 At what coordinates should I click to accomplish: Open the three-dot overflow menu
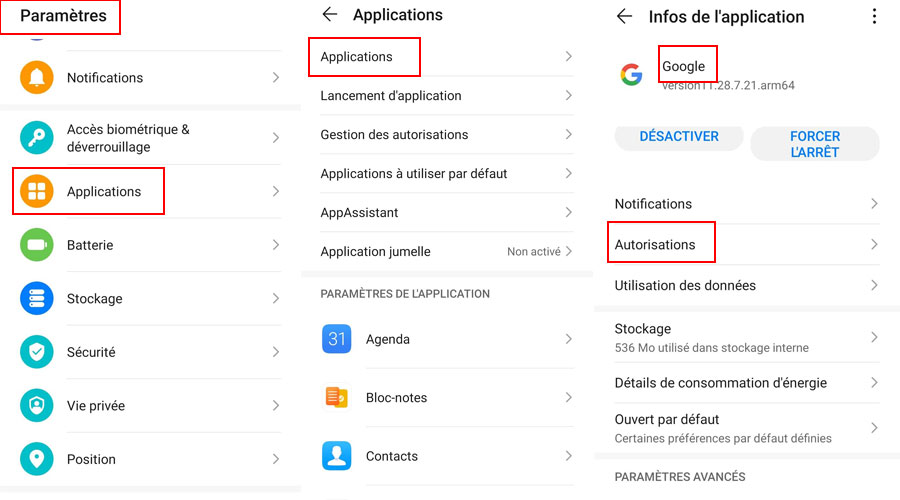point(875,16)
